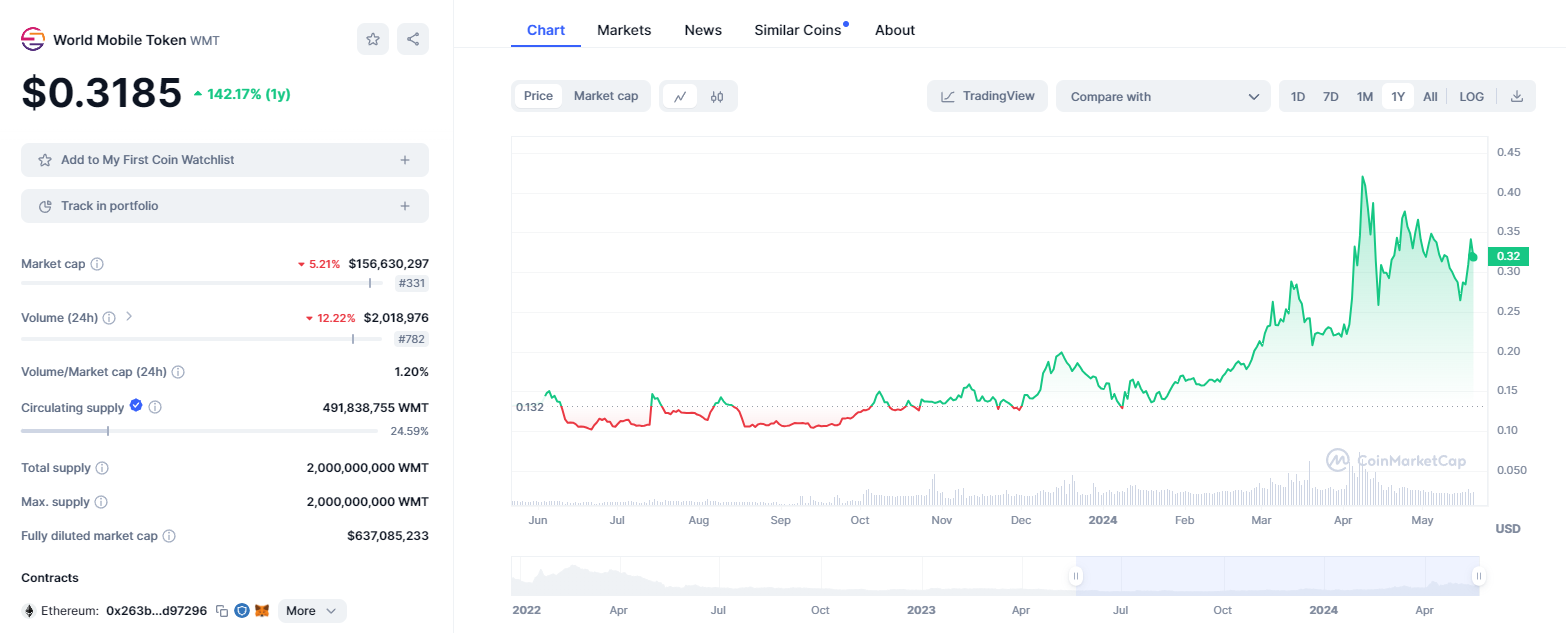Switch to the candlestick chart icon

click(x=717, y=96)
